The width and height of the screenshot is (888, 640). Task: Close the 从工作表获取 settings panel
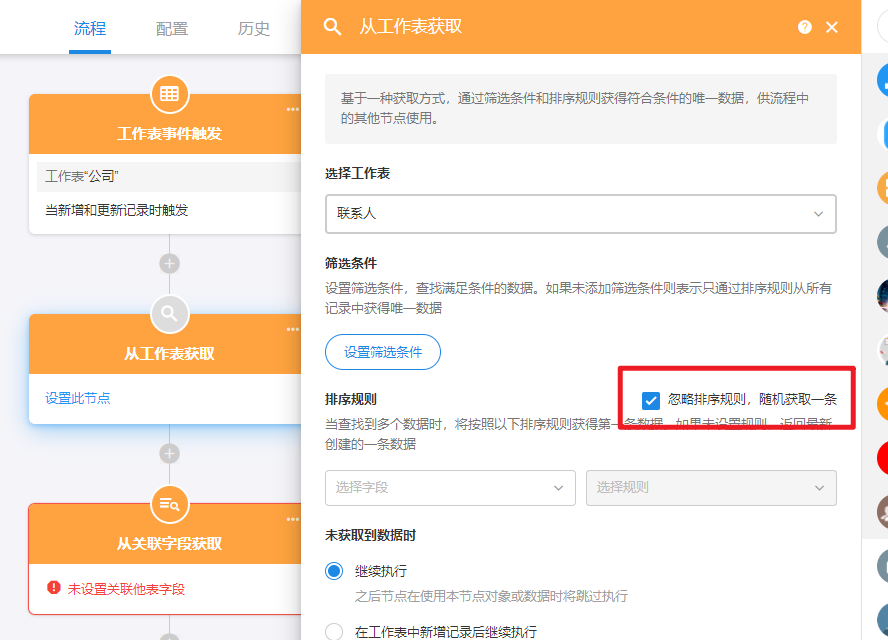pos(832,27)
